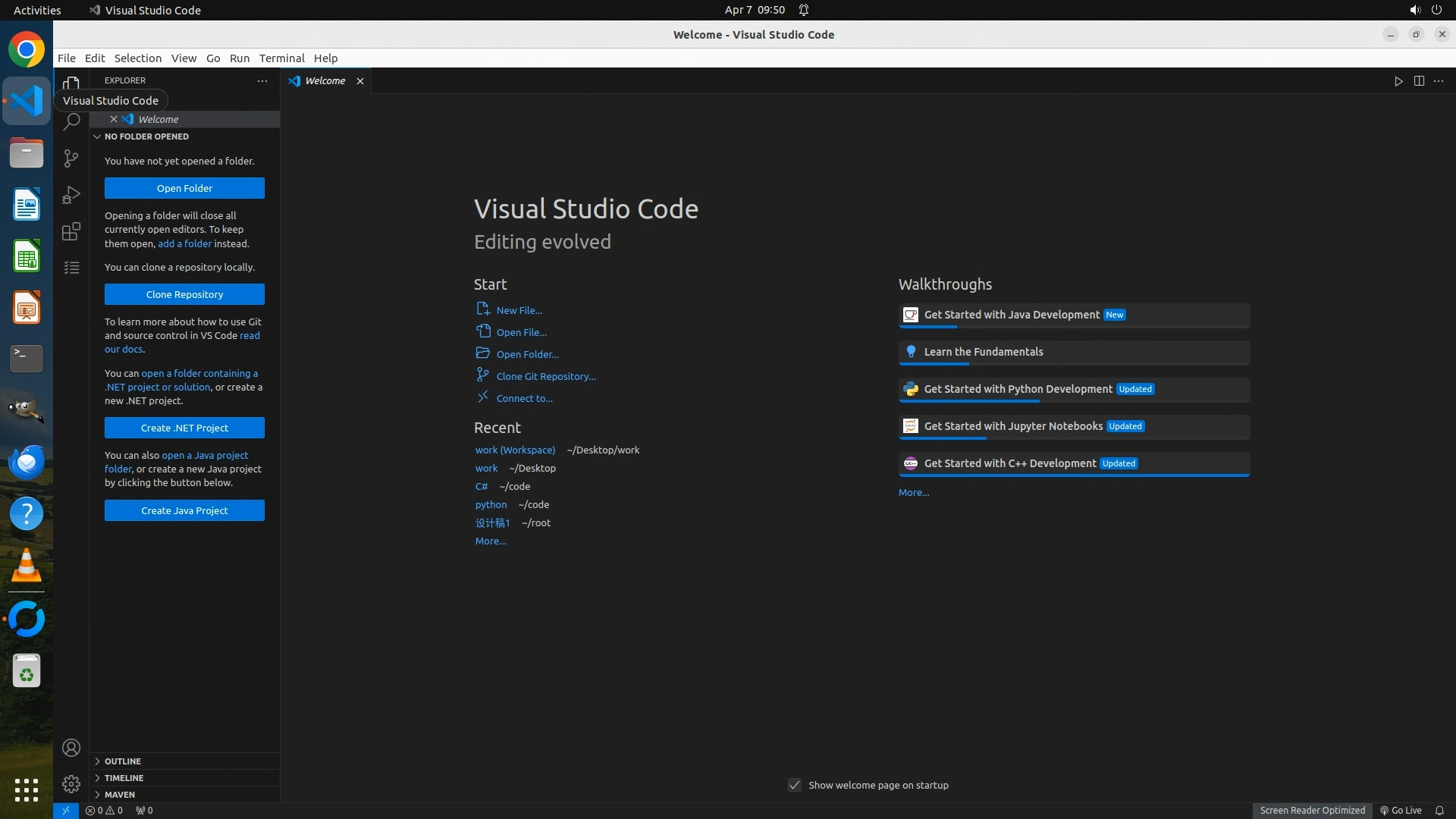Viewport: 1456px width, 819px height.
Task: Open the Selection menu
Action: click(137, 58)
